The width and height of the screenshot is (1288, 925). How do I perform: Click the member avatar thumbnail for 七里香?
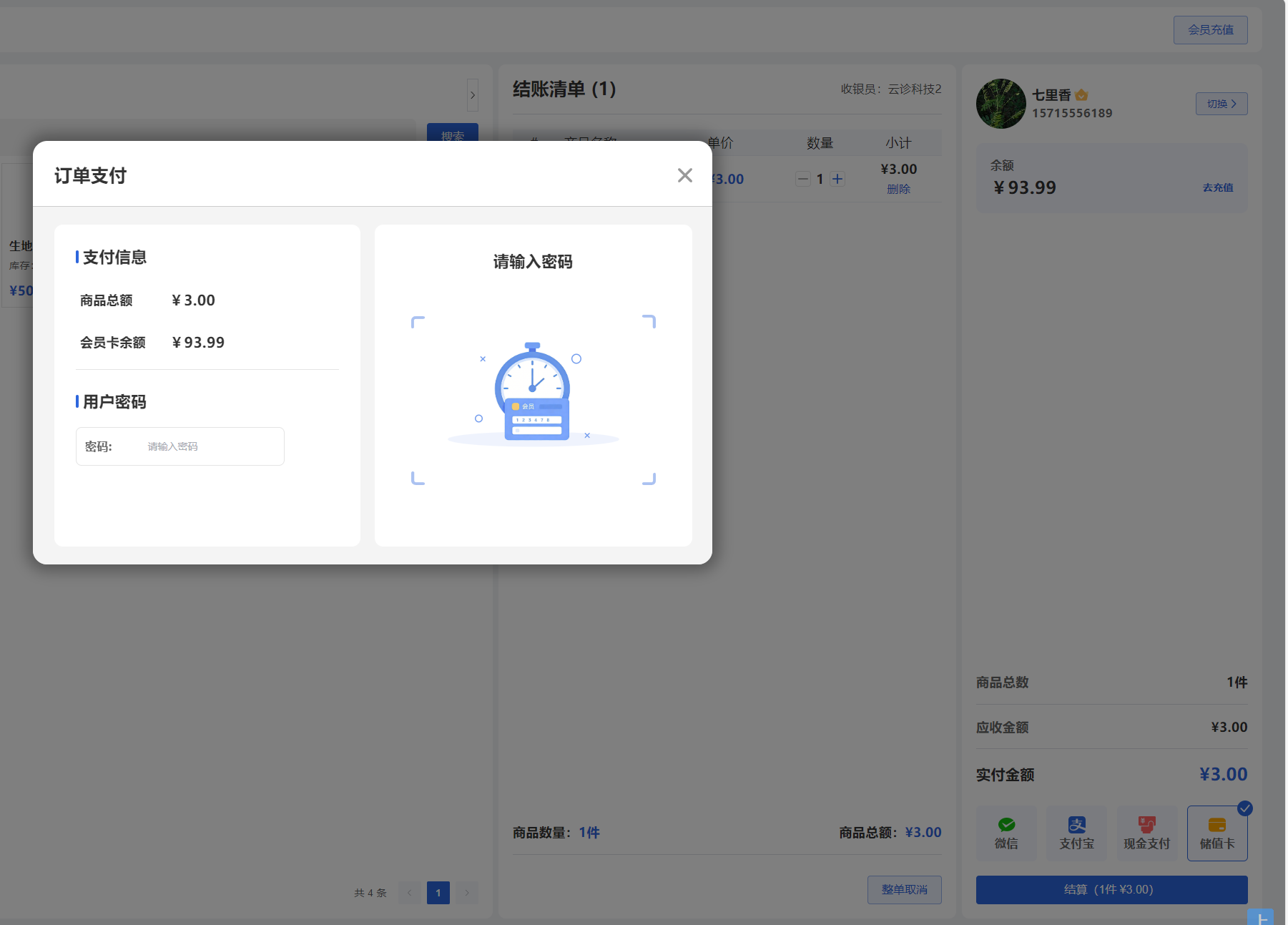point(1001,103)
